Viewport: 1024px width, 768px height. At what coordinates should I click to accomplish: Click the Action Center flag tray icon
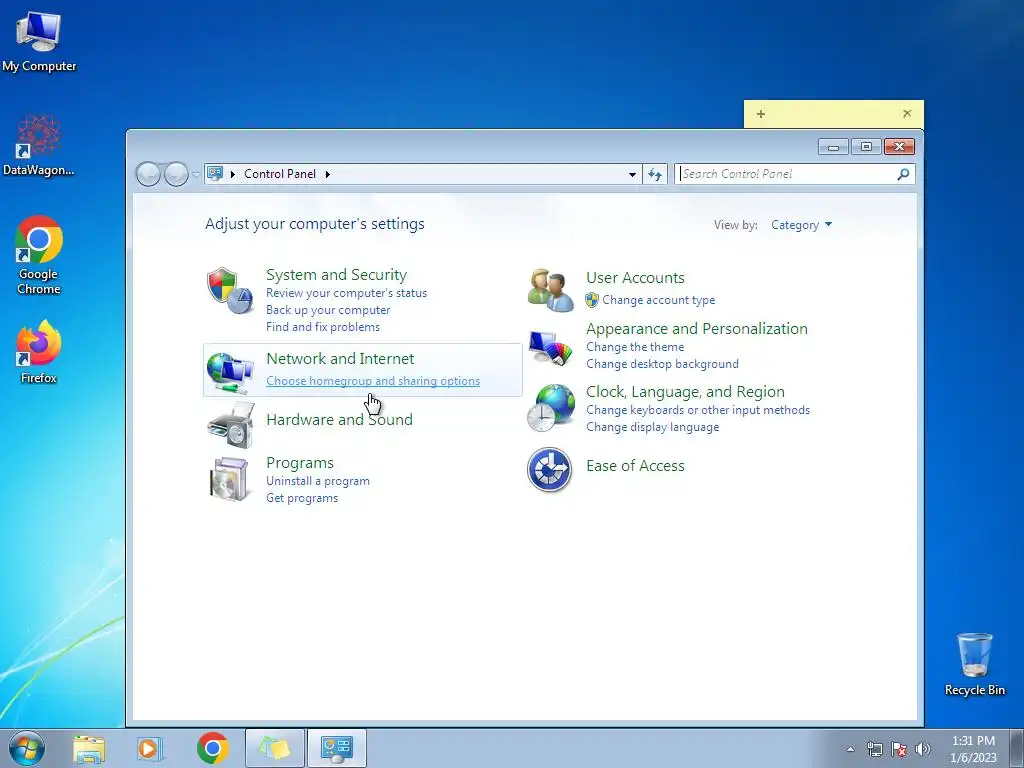pyautogui.click(x=899, y=749)
